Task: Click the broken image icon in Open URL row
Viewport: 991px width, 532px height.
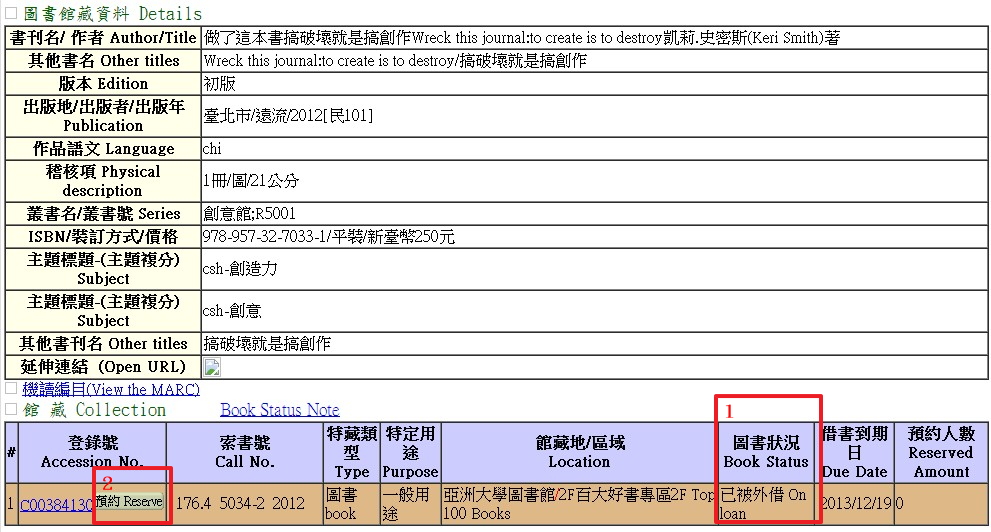Action: click(212, 367)
